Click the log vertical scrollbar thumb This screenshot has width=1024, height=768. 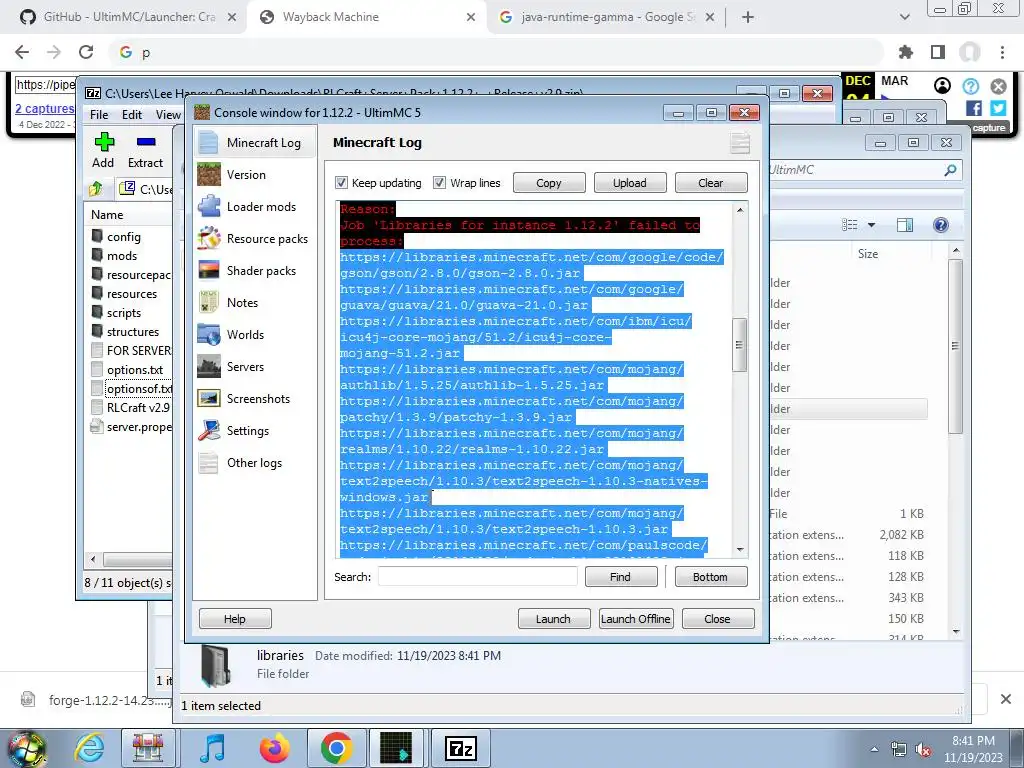pos(739,345)
